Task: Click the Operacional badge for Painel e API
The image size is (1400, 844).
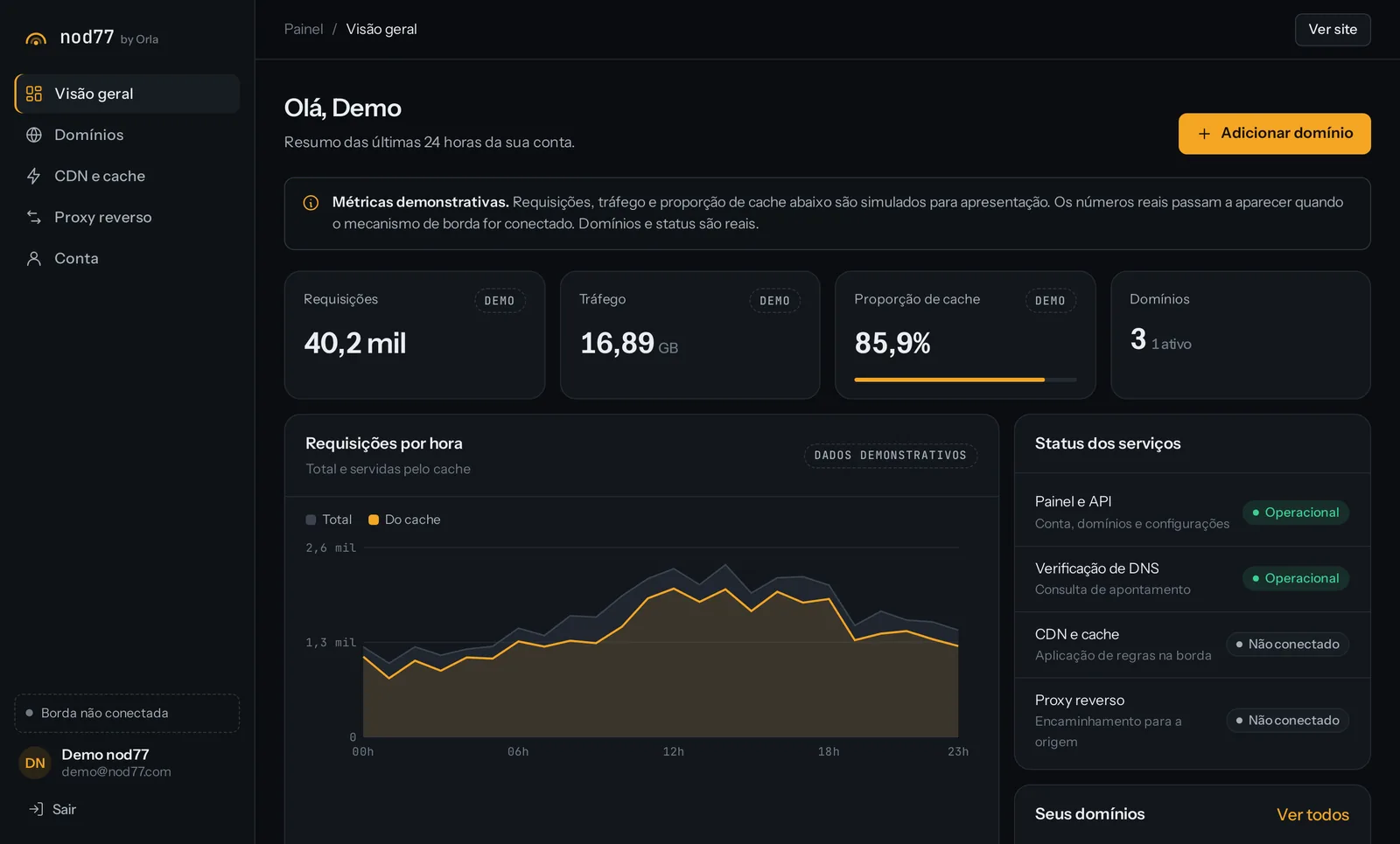Action: [x=1296, y=513]
